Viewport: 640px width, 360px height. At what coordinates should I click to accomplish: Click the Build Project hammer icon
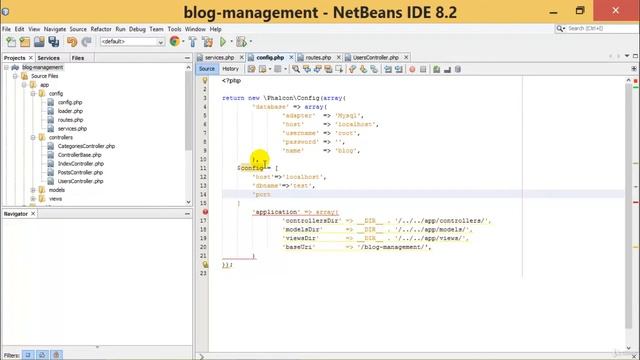click(193, 42)
